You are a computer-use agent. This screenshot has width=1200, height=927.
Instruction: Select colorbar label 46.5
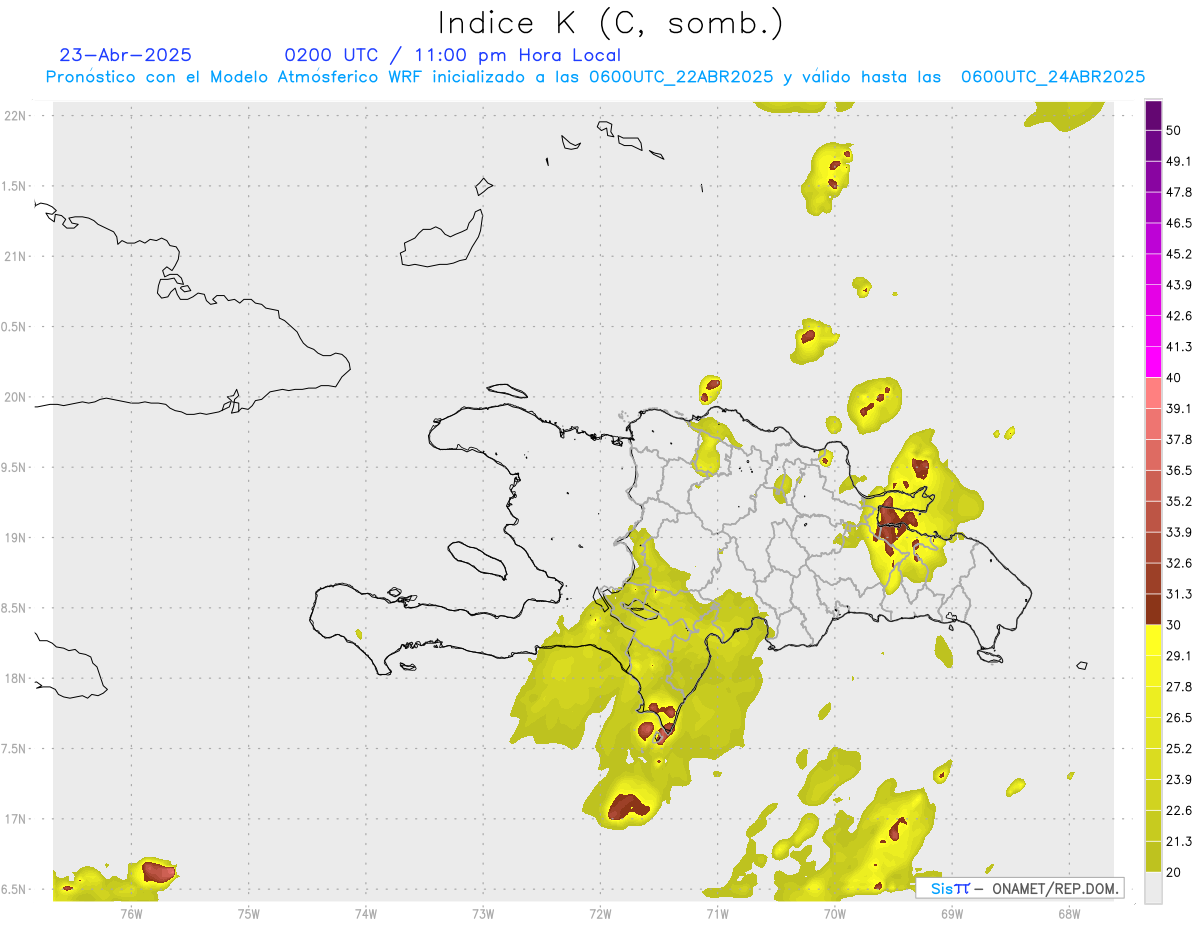[1179, 224]
